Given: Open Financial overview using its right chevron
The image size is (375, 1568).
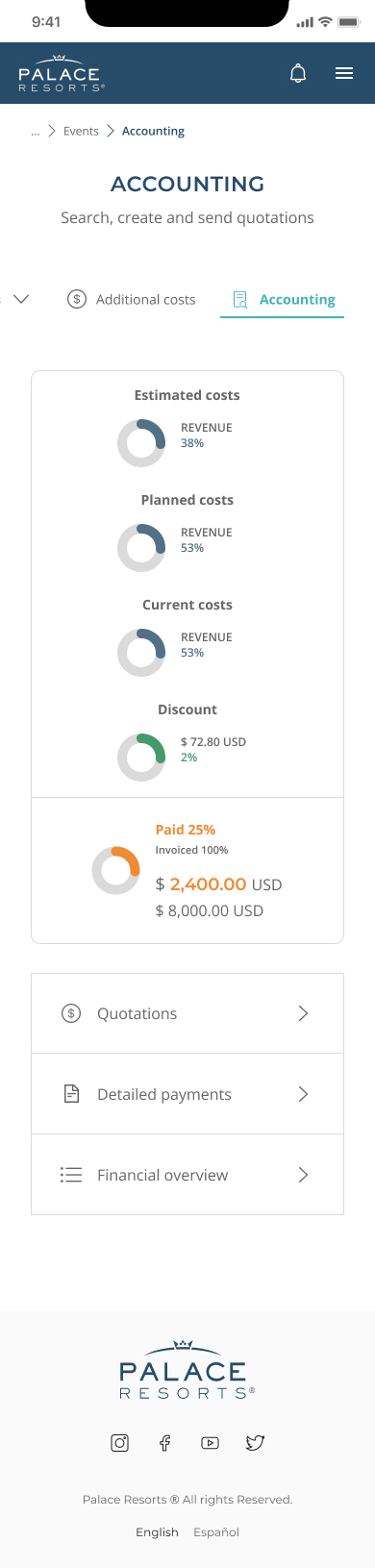Looking at the screenshot, I should tap(303, 1175).
